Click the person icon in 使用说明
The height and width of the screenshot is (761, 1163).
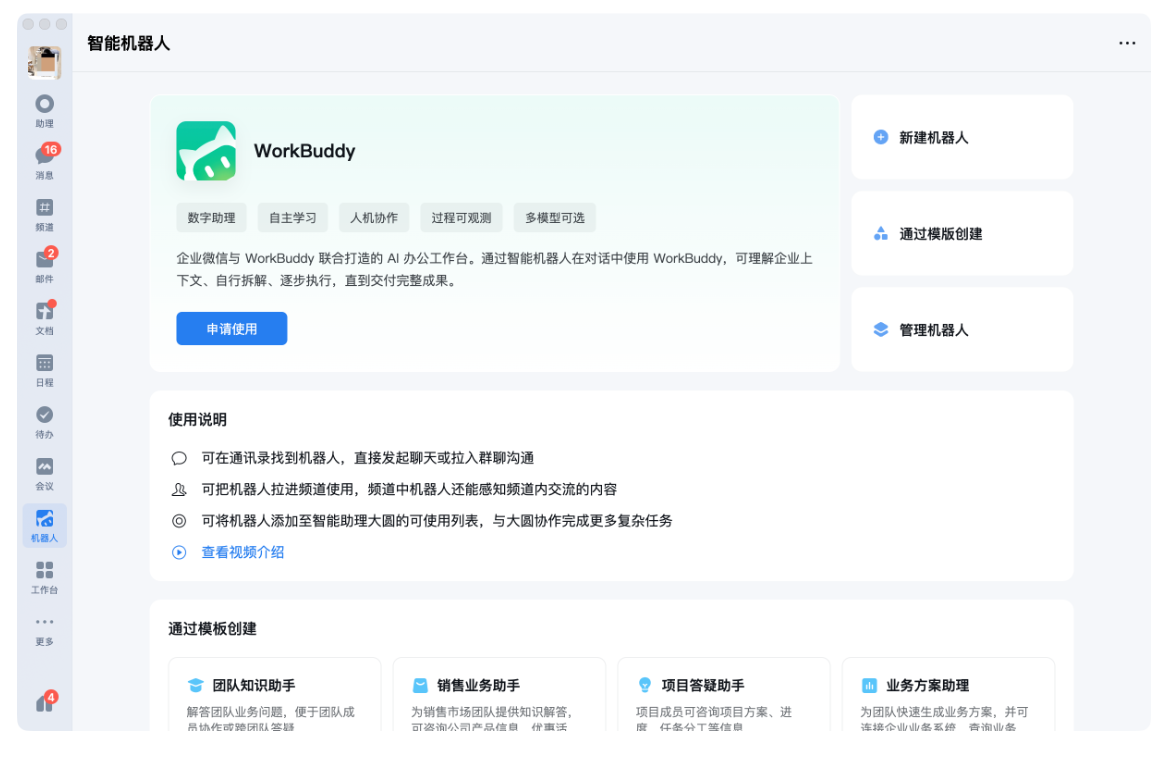(x=179, y=490)
